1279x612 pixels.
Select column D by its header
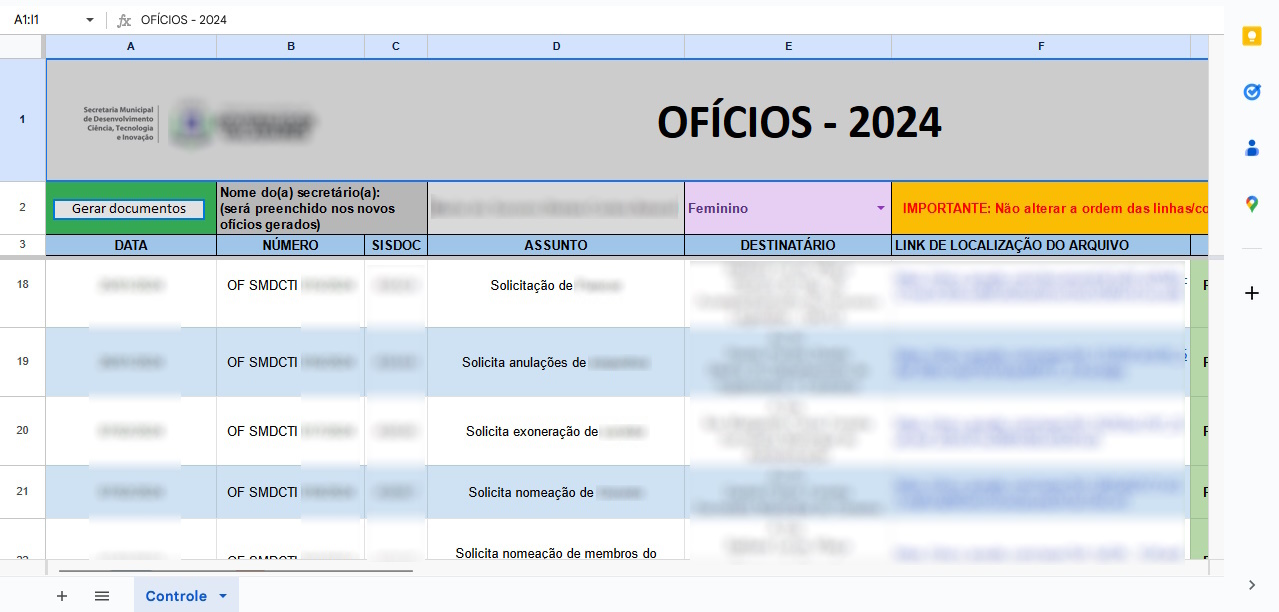(x=556, y=45)
